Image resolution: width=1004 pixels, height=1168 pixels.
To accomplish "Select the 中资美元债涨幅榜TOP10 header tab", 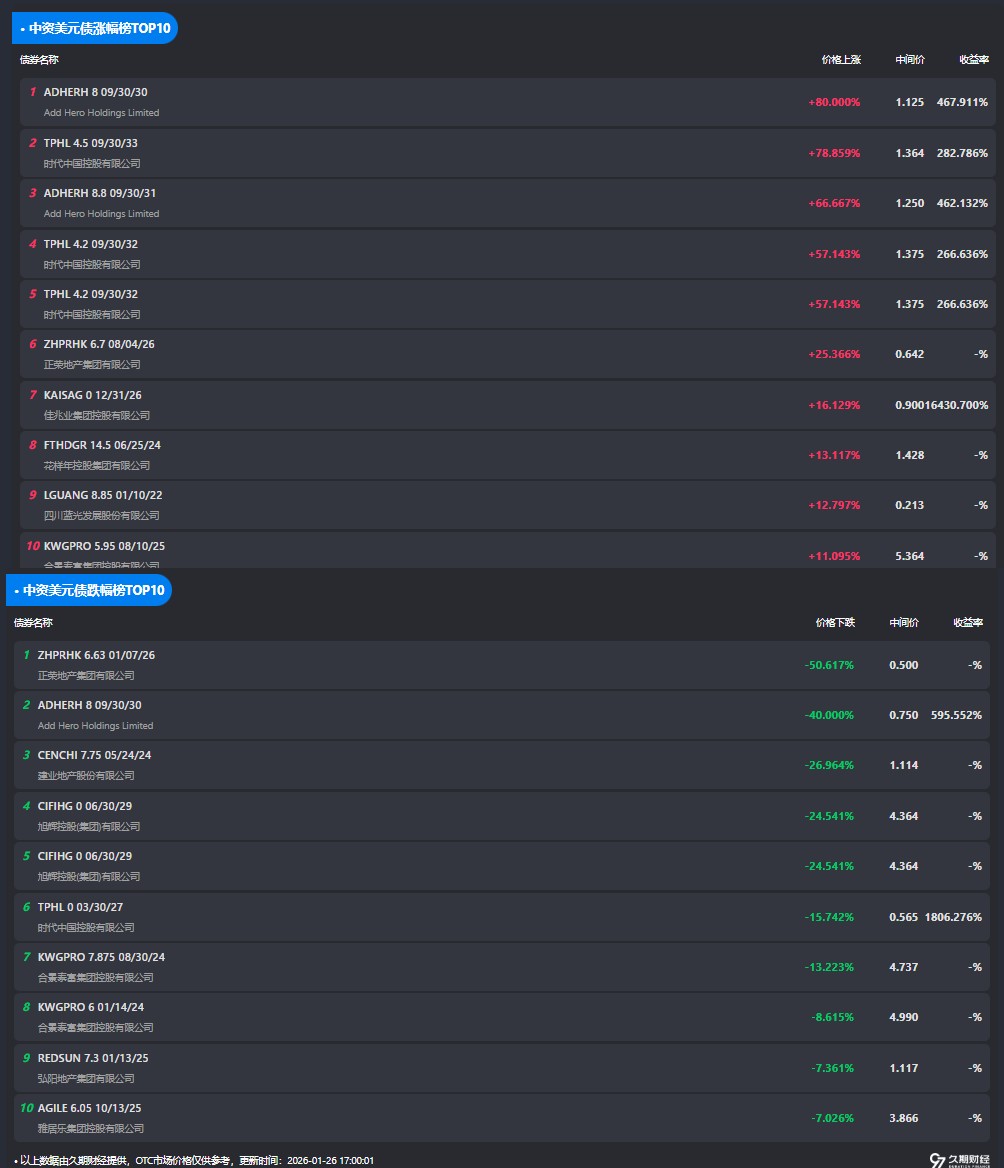I will 95,28.
